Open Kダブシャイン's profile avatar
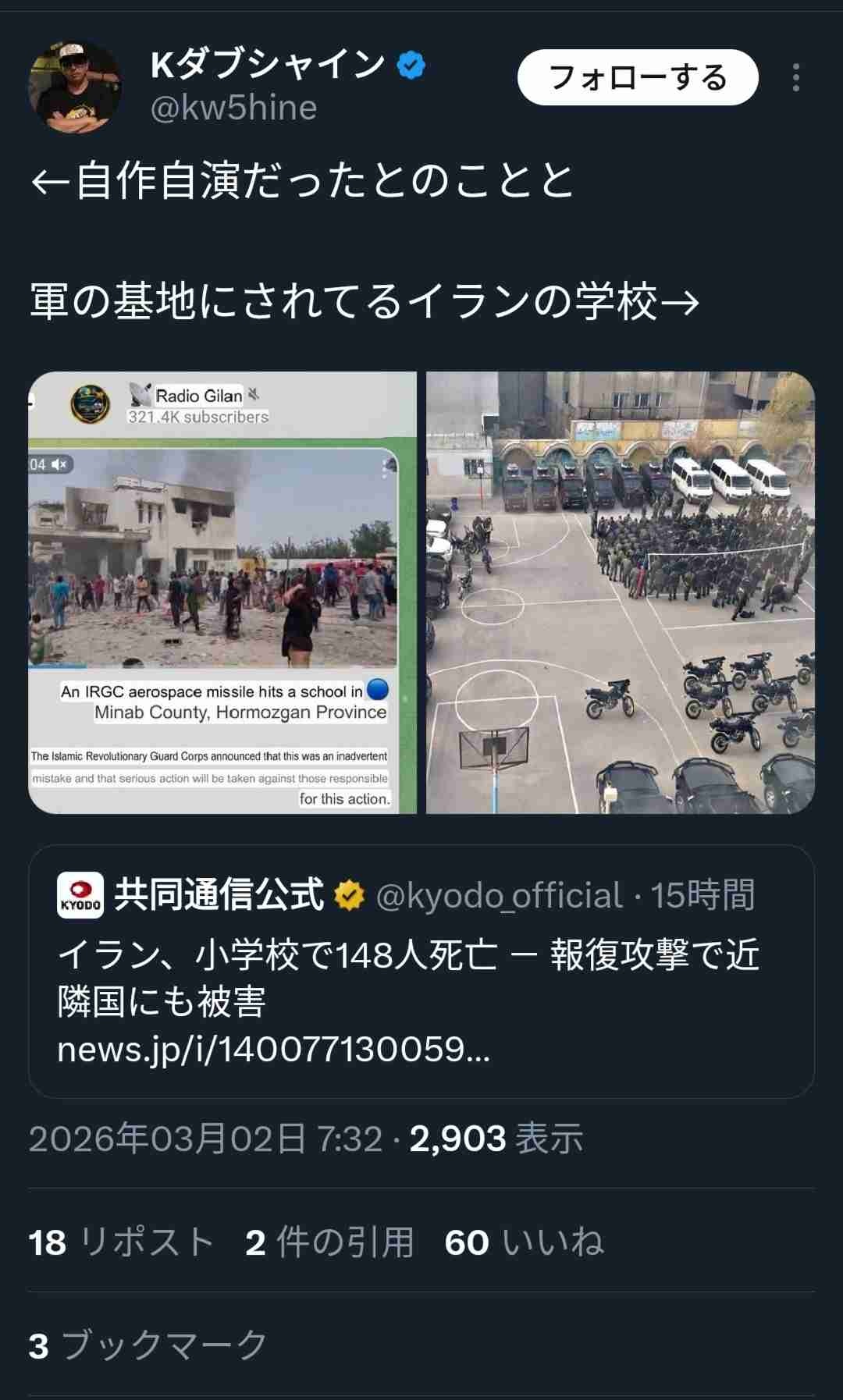Screen dimensions: 843x1400 pyautogui.click(x=75, y=87)
